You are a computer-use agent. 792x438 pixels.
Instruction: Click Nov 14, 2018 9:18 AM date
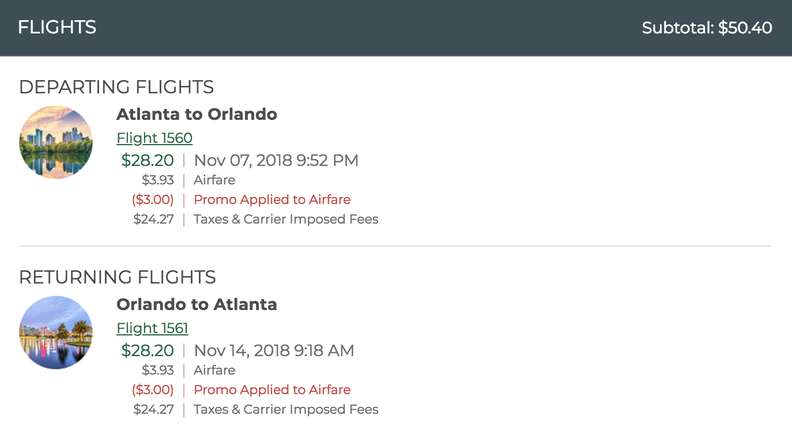[x=274, y=351]
